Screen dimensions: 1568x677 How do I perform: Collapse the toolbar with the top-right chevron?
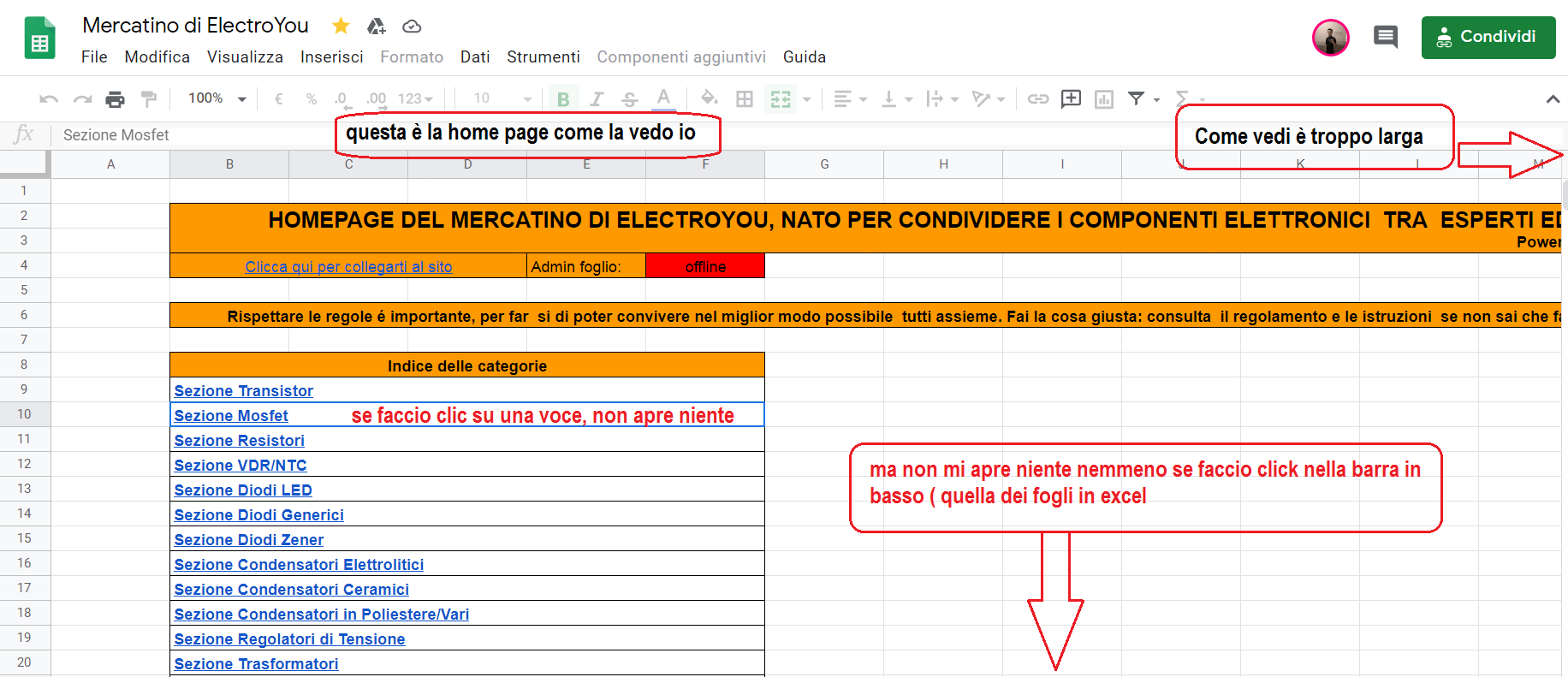click(x=1553, y=99)
